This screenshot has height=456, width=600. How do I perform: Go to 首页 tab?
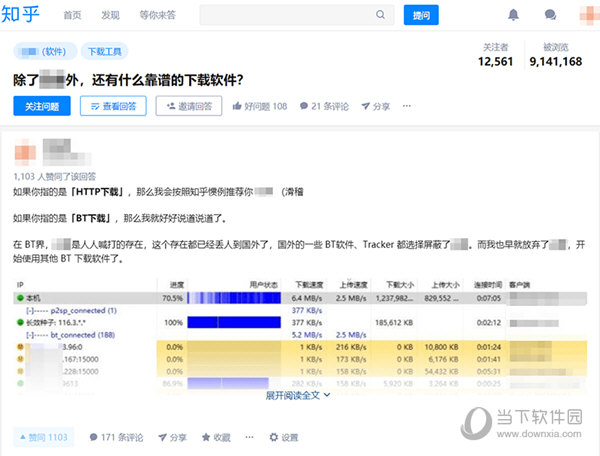click(x=72, y=15)
